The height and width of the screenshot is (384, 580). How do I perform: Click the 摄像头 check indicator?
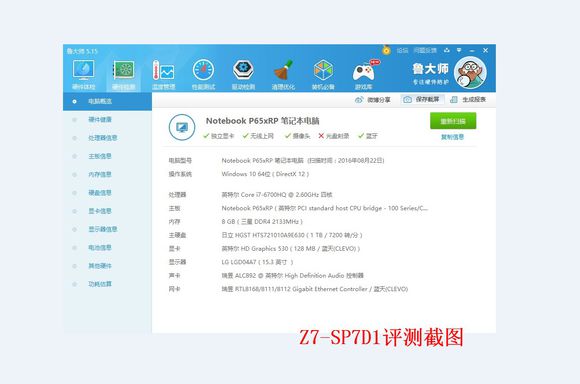297,136
